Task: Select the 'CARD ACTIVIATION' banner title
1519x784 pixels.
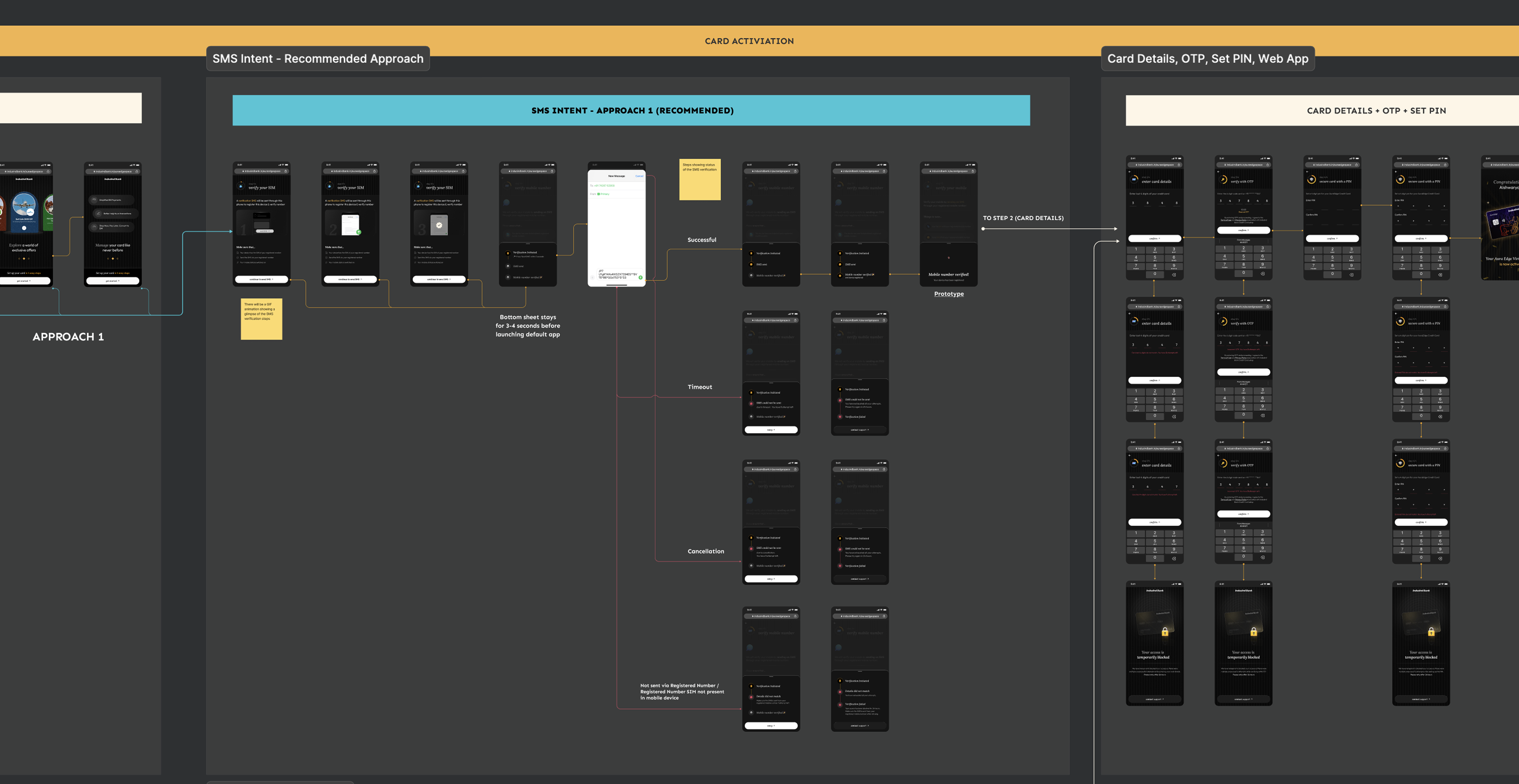Action: coord(750,41)
